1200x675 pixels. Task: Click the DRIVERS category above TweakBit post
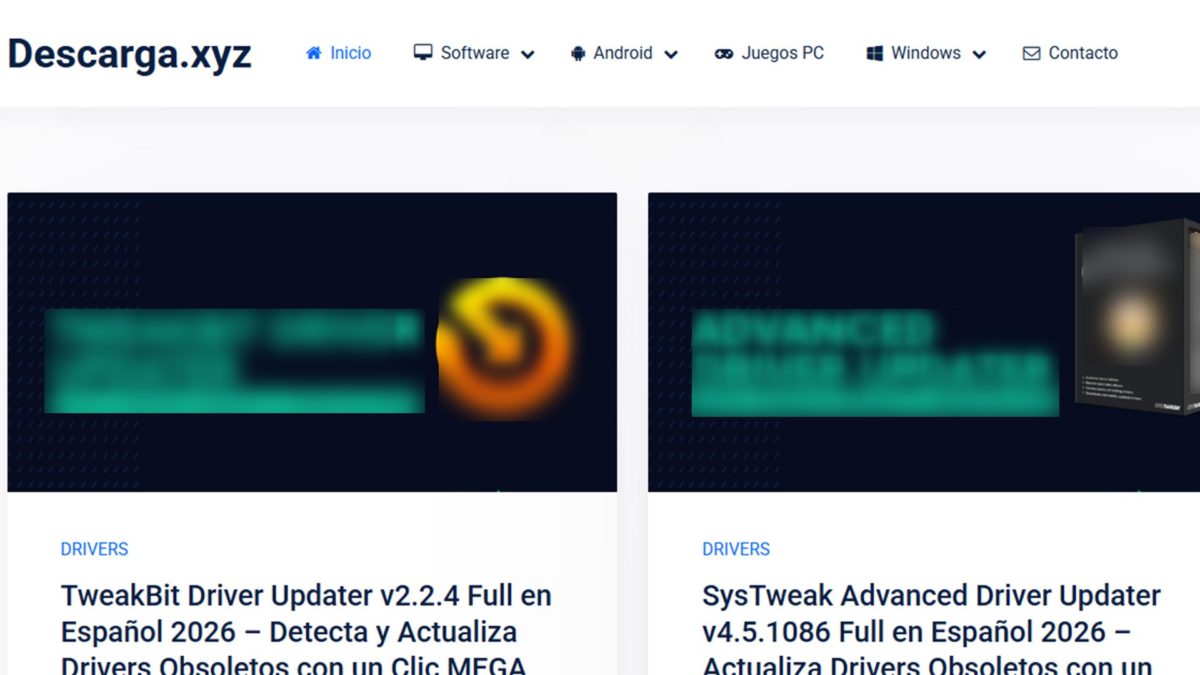[x=94, y=549]
